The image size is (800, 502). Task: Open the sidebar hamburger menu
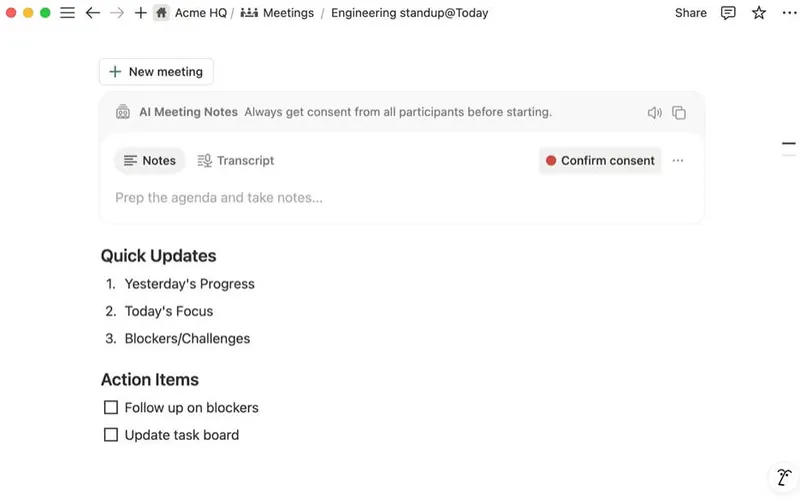(68, 13)
